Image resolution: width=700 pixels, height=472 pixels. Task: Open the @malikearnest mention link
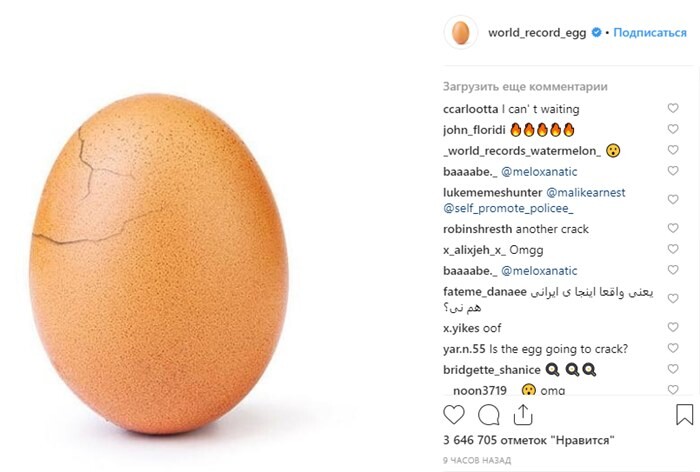586,192
